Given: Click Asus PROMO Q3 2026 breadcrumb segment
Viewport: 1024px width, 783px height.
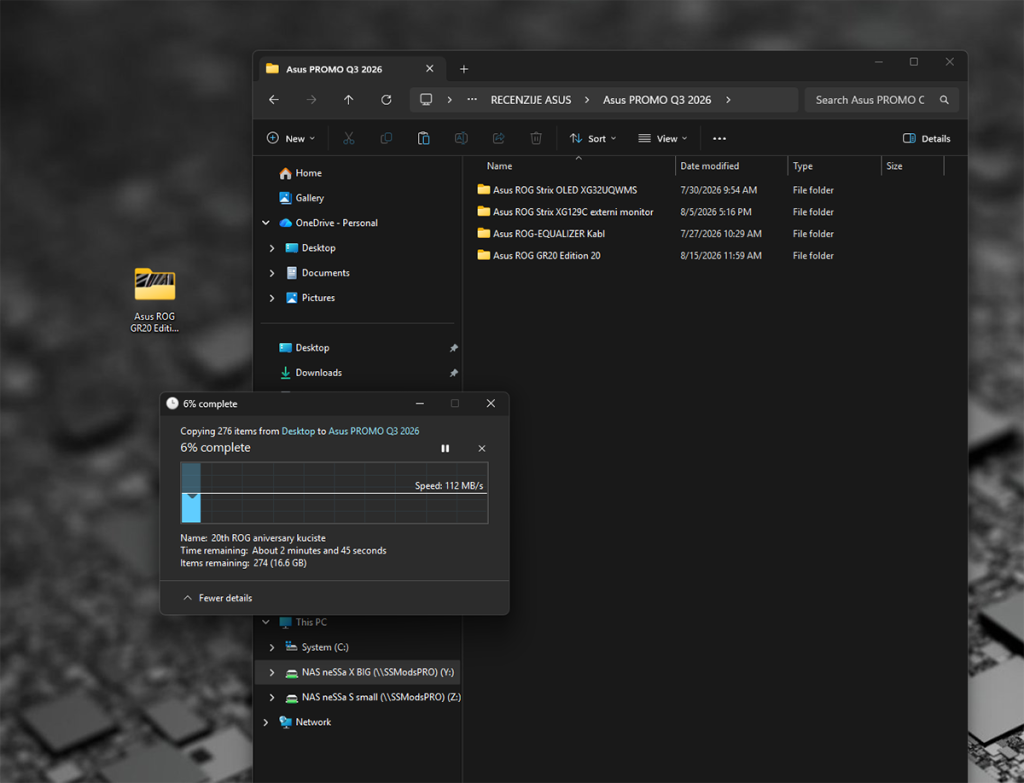Looking at the screenshot, I should (x=657, y=100).
